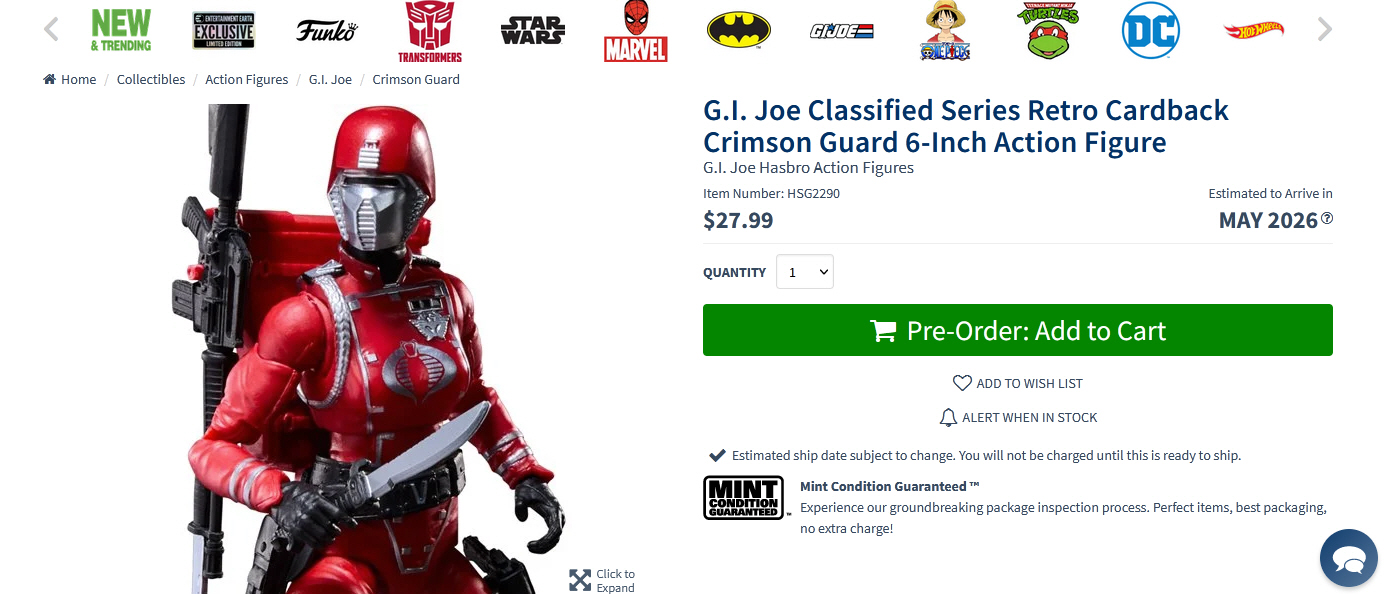Expand the Quantity dropdown
The width and height of the screenshot is (1395, 594).
tap(805, 272)
